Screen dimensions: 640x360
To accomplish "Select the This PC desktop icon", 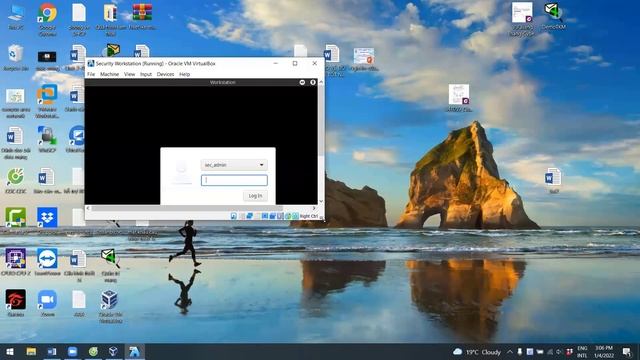I will point(16,17).
